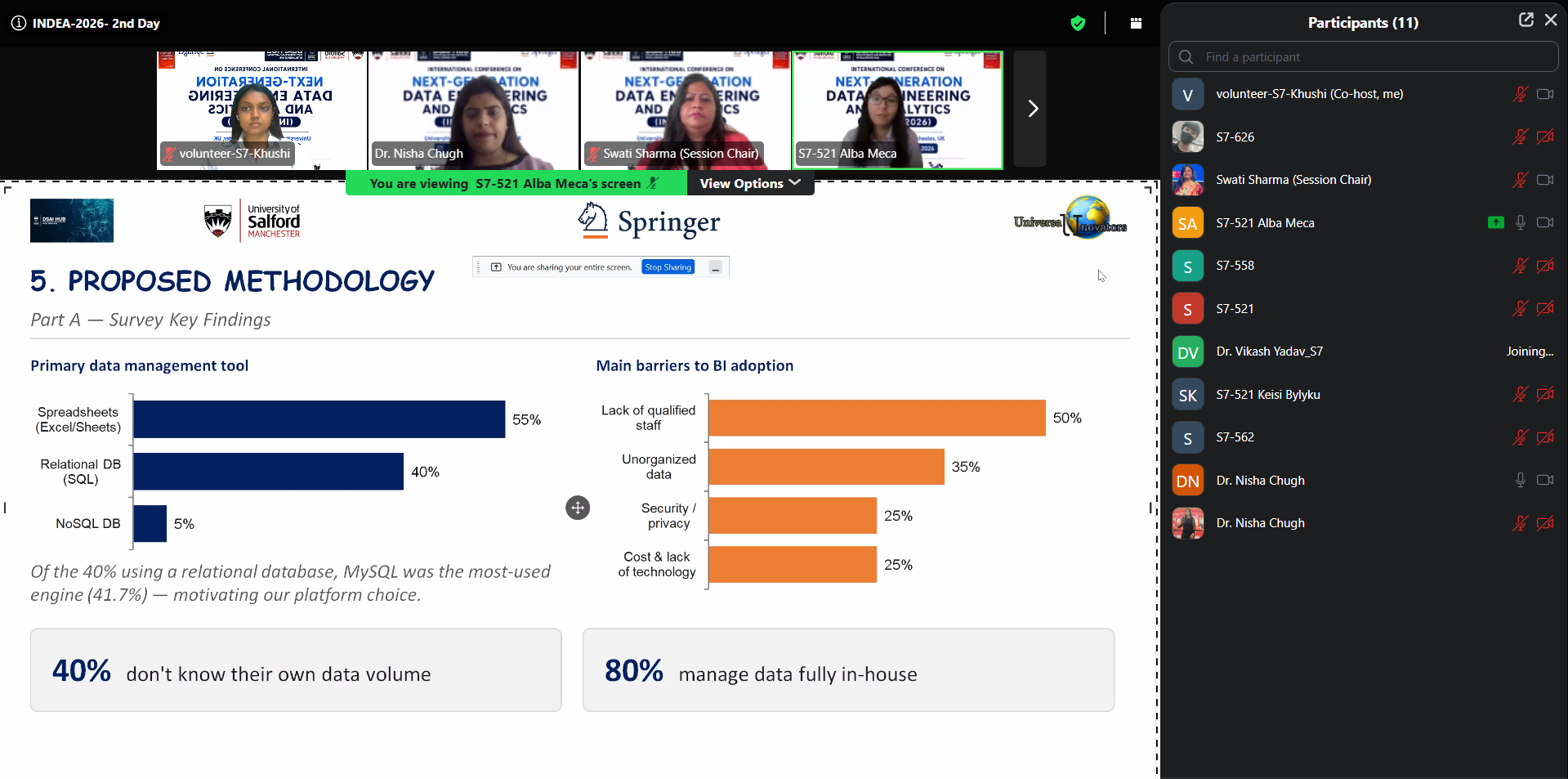Select Swati Sharma Session Chair thumbnail
This screenshot has width=1568, height=779.
pos(686,110)
